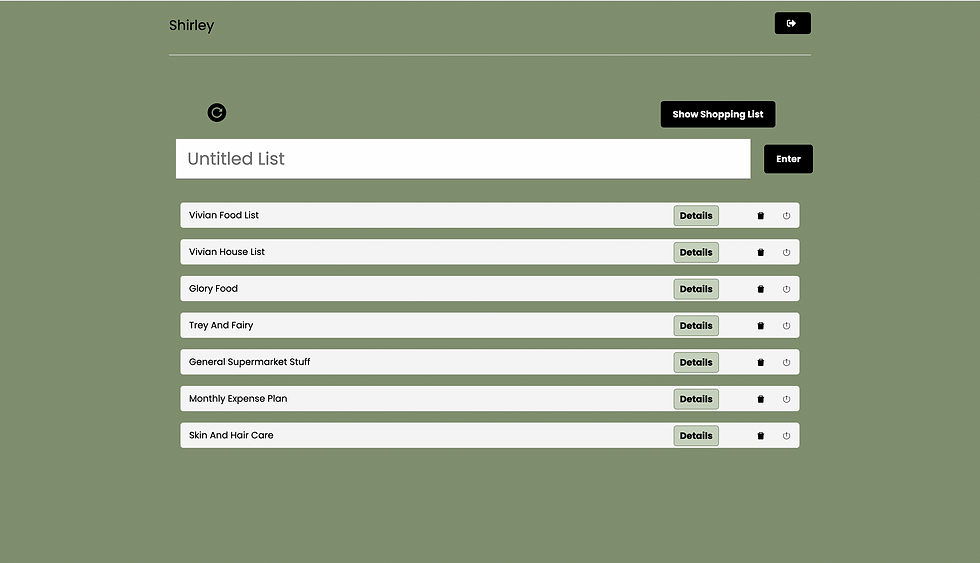
Task: Toggle power icon on Skin And Hair Care
Action: [786, 436]
